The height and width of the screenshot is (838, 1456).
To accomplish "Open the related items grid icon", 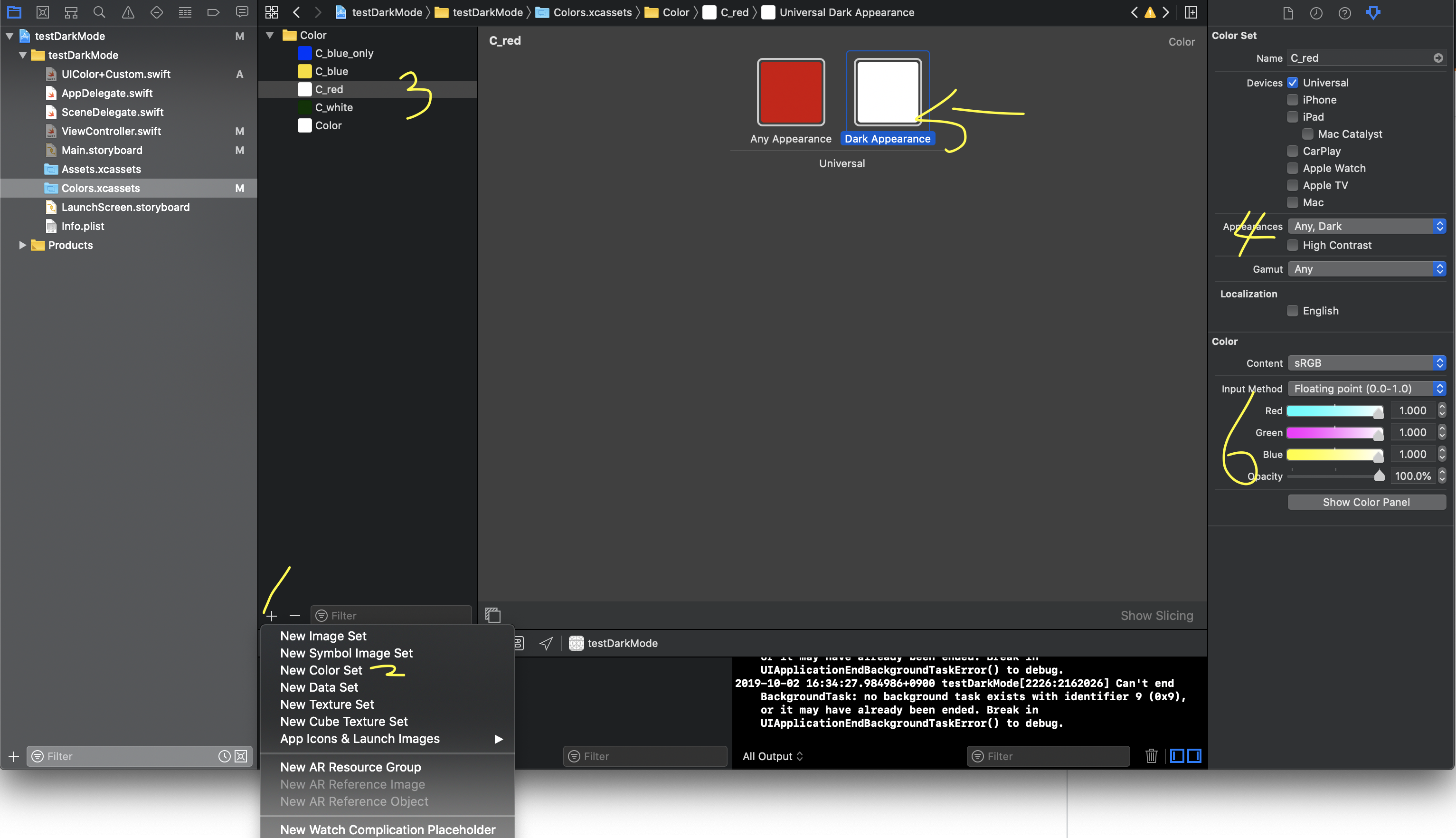I will point(272,12).
